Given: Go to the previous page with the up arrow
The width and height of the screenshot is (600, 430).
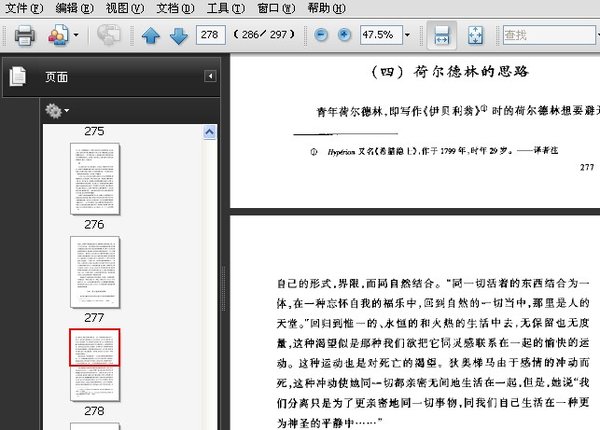Looking at the screenshot, I should (151, 36).
